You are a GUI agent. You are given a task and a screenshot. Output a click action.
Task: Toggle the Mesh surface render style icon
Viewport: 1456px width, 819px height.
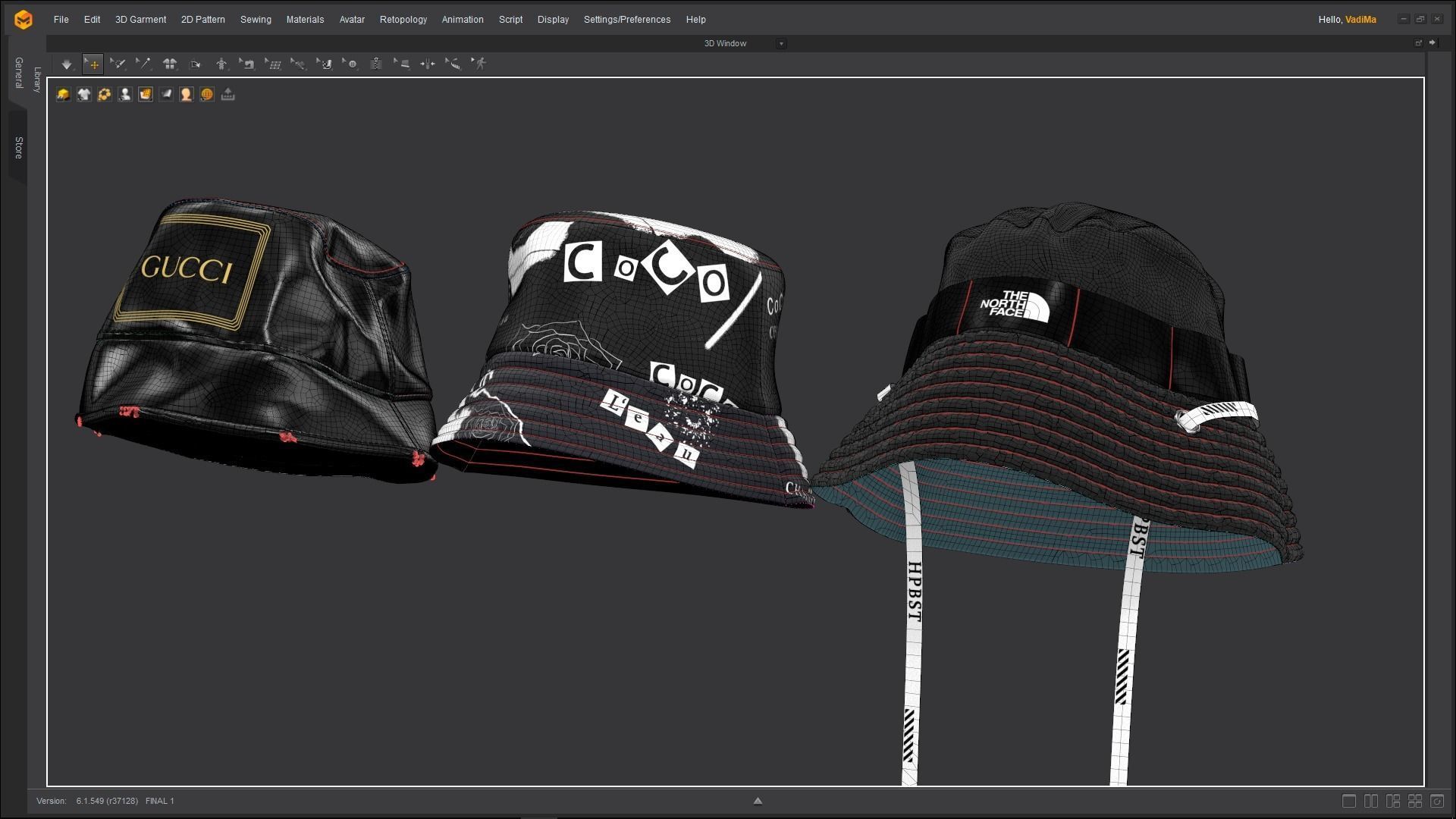(145, 94)
